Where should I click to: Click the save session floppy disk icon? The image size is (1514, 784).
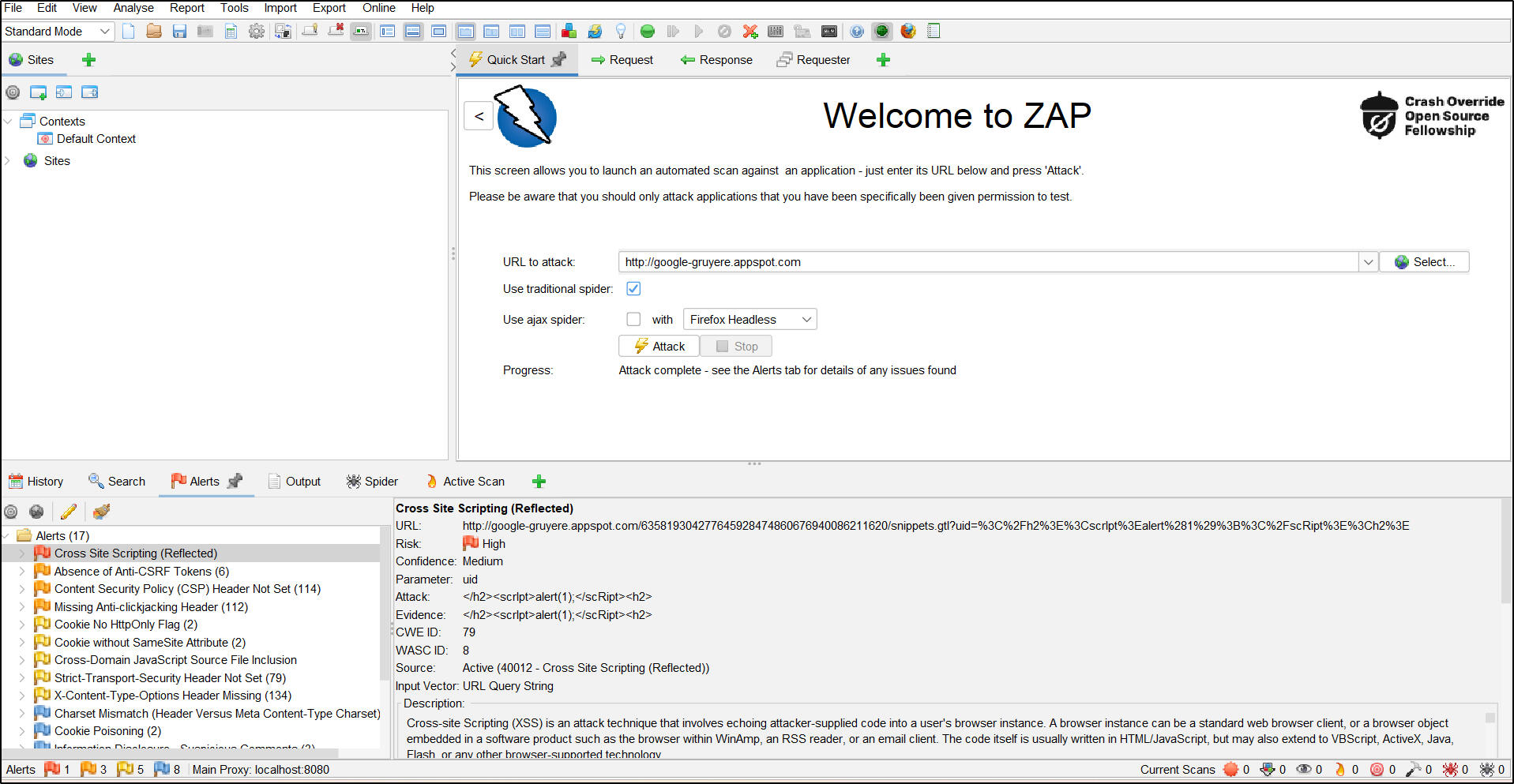(x=179, y=32)
